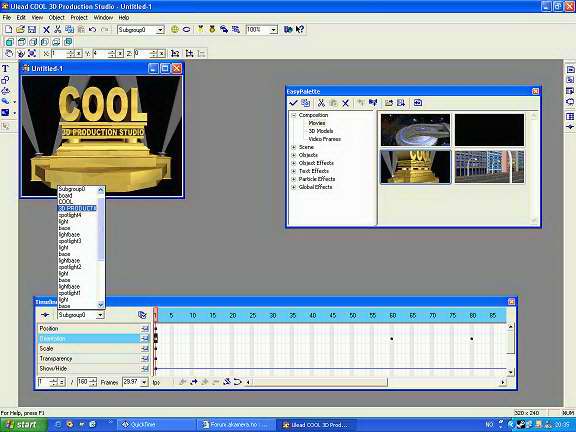
Task: Select the Movies item under Composition
Action: coord(317,123)
